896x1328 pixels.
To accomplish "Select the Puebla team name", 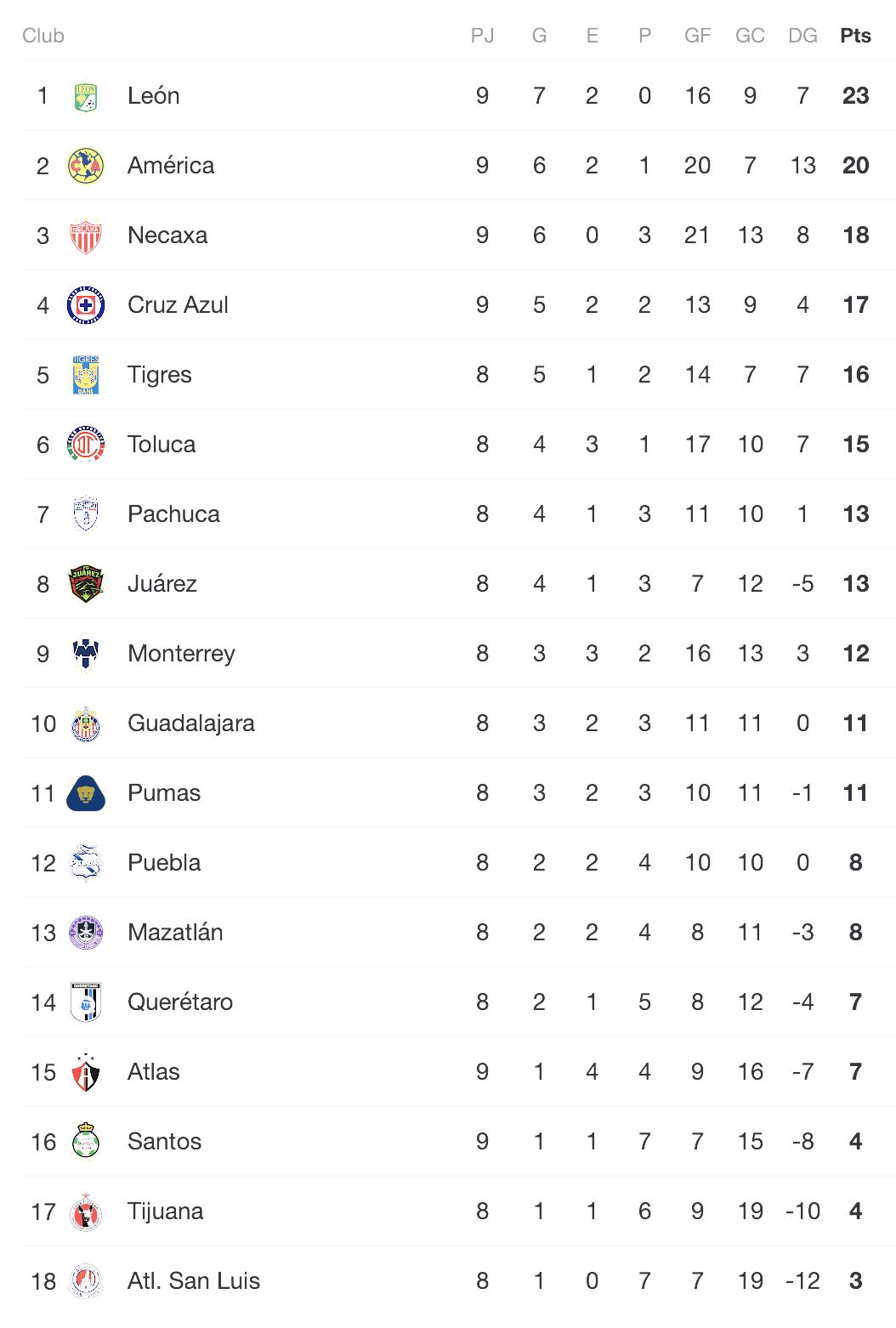I will [164, 863].
